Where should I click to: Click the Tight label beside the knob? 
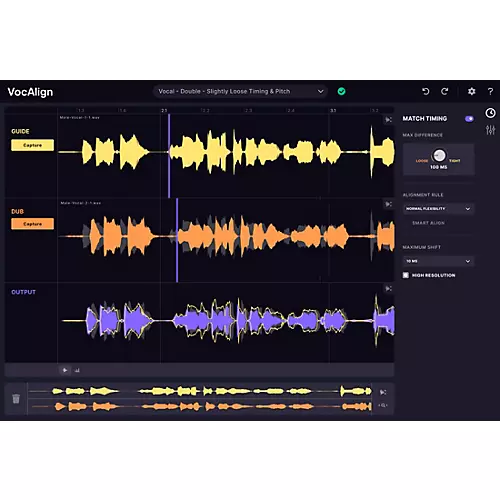point(455,161)
